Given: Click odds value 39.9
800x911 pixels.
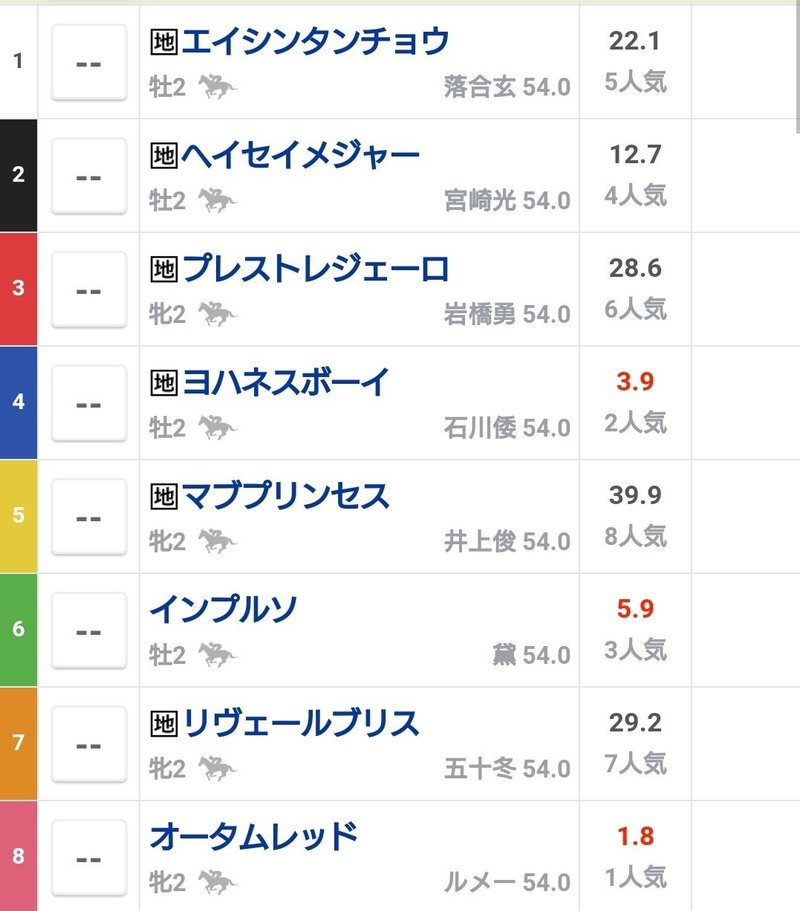Looking at the screenshot, I should point(634,495).
